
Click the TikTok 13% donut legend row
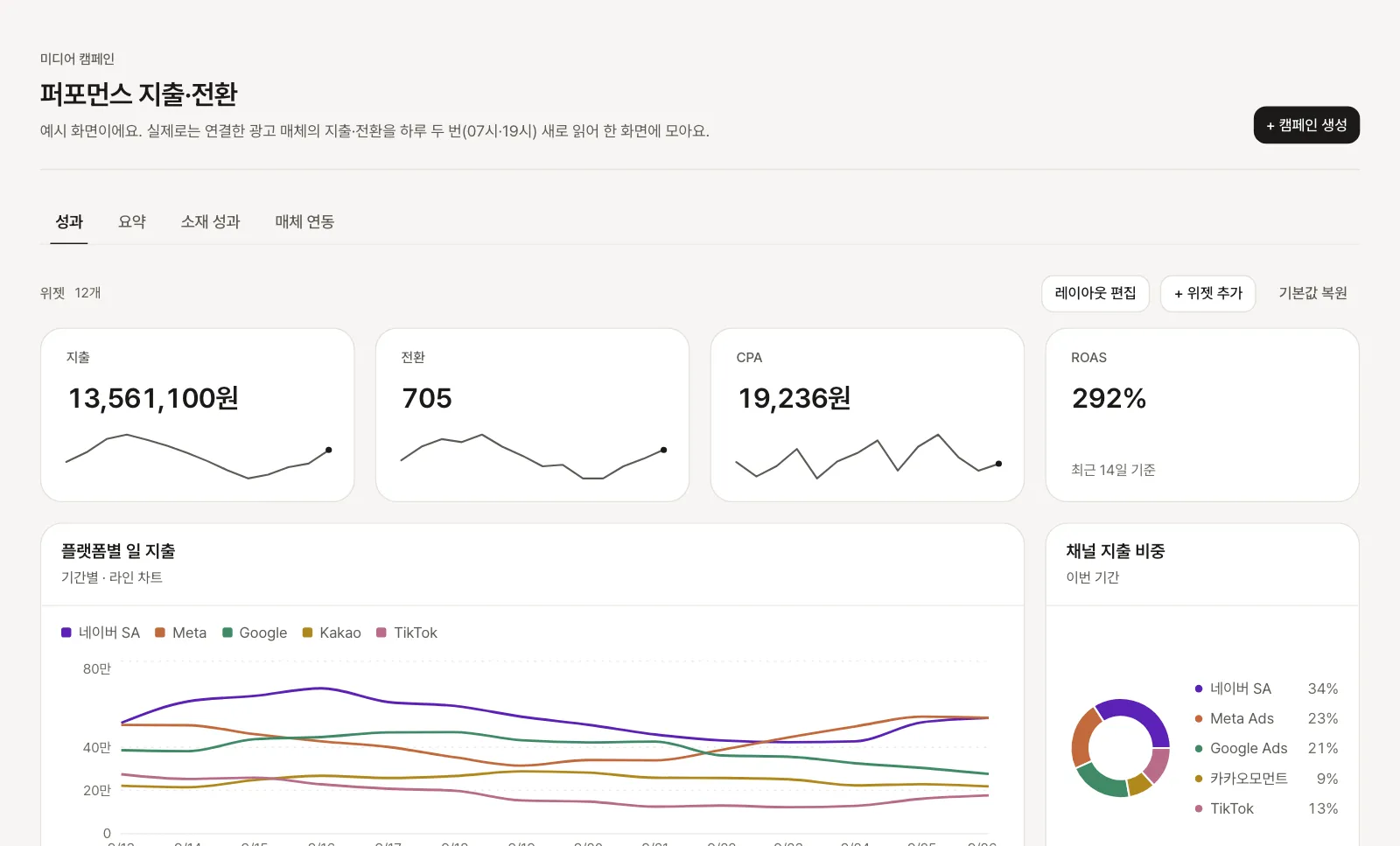tap(1266, 808)
